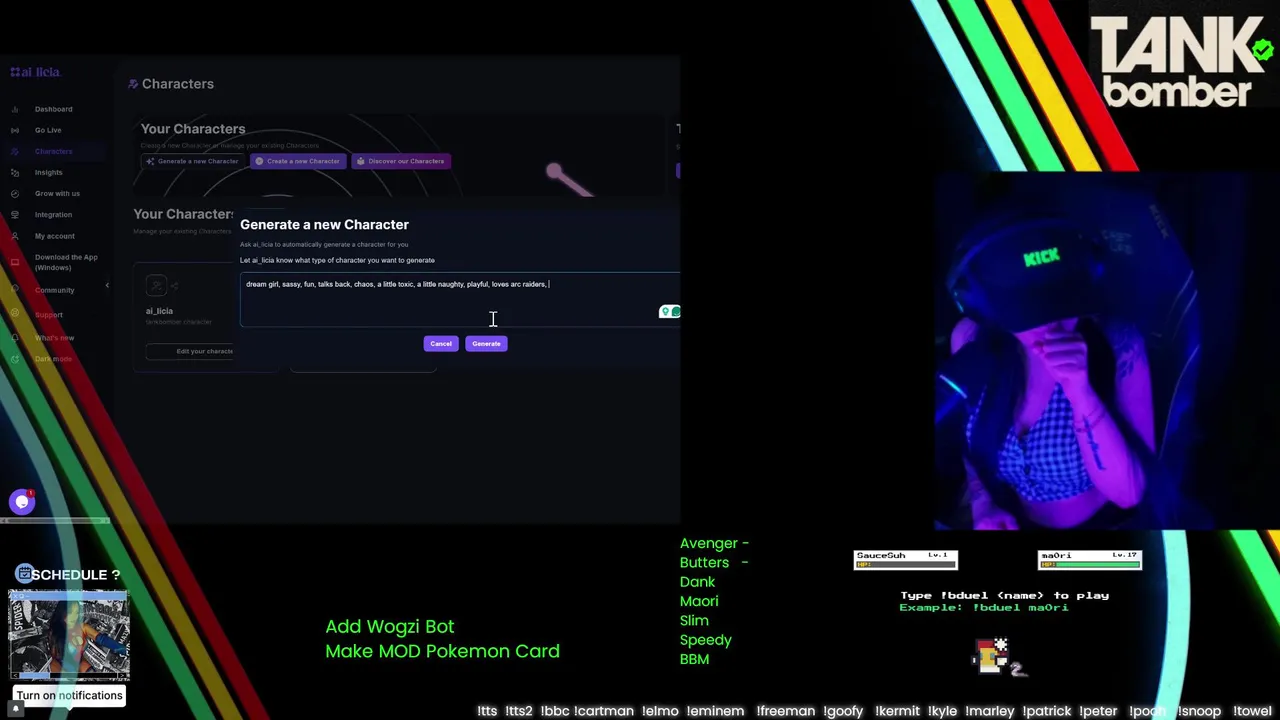Open Integration in the sidebar
The image size is (1280, 720).
53,214
